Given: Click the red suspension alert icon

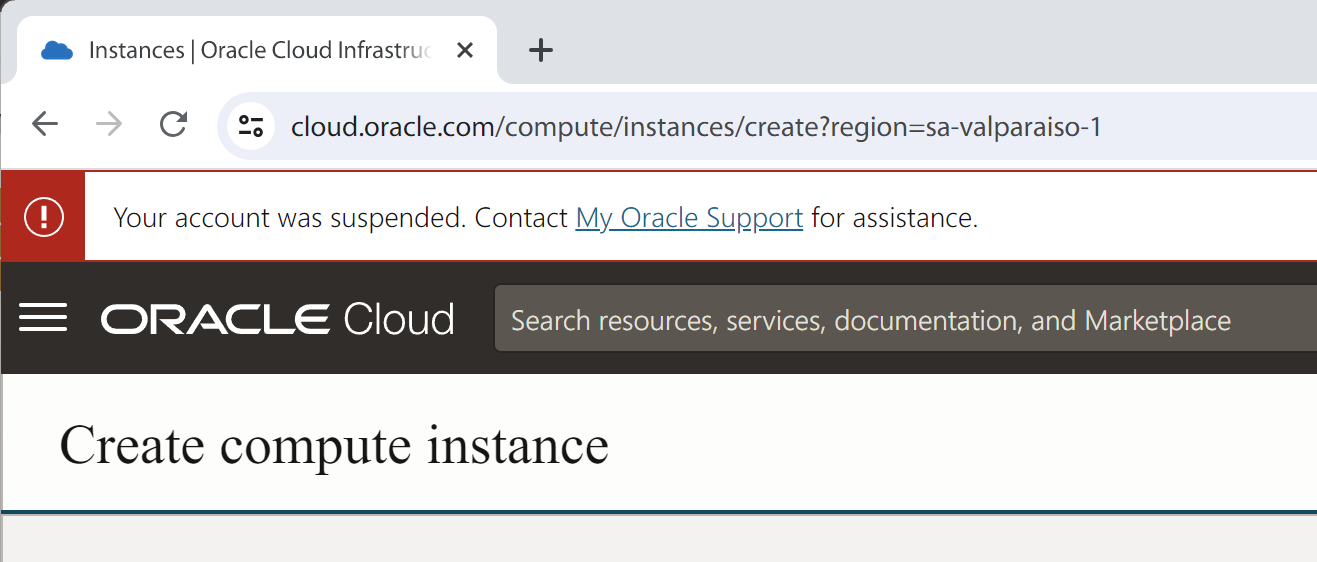Looking at the screenshot, I should 43,217.
